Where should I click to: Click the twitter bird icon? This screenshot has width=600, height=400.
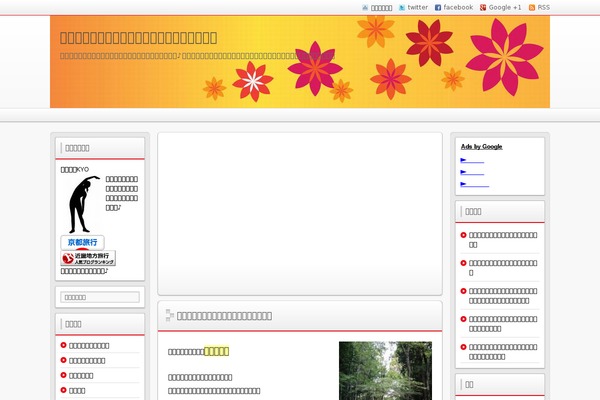402,8
